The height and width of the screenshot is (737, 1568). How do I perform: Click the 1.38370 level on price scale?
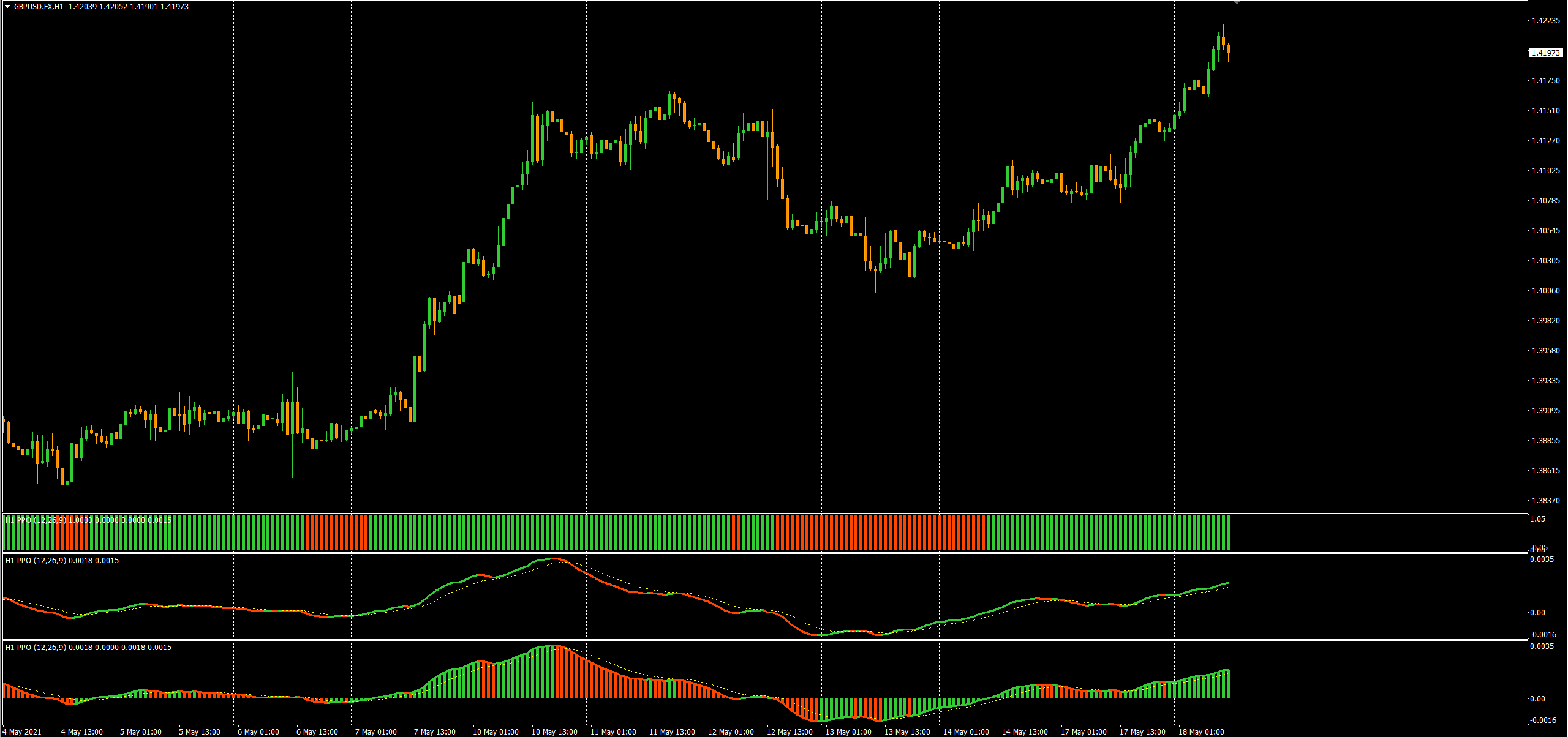tap(1545, 501)
